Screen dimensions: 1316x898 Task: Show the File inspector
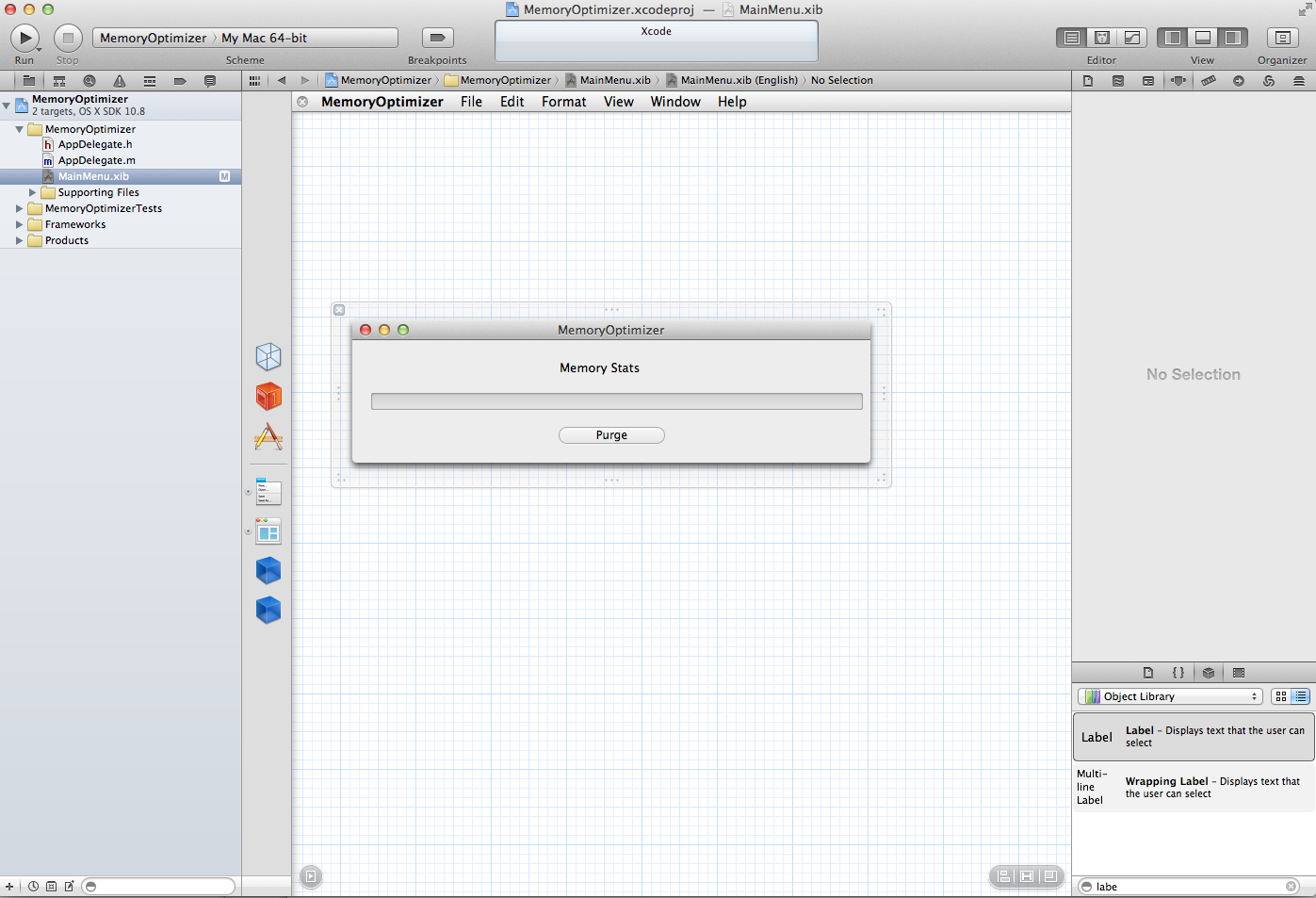[1088, 81]
